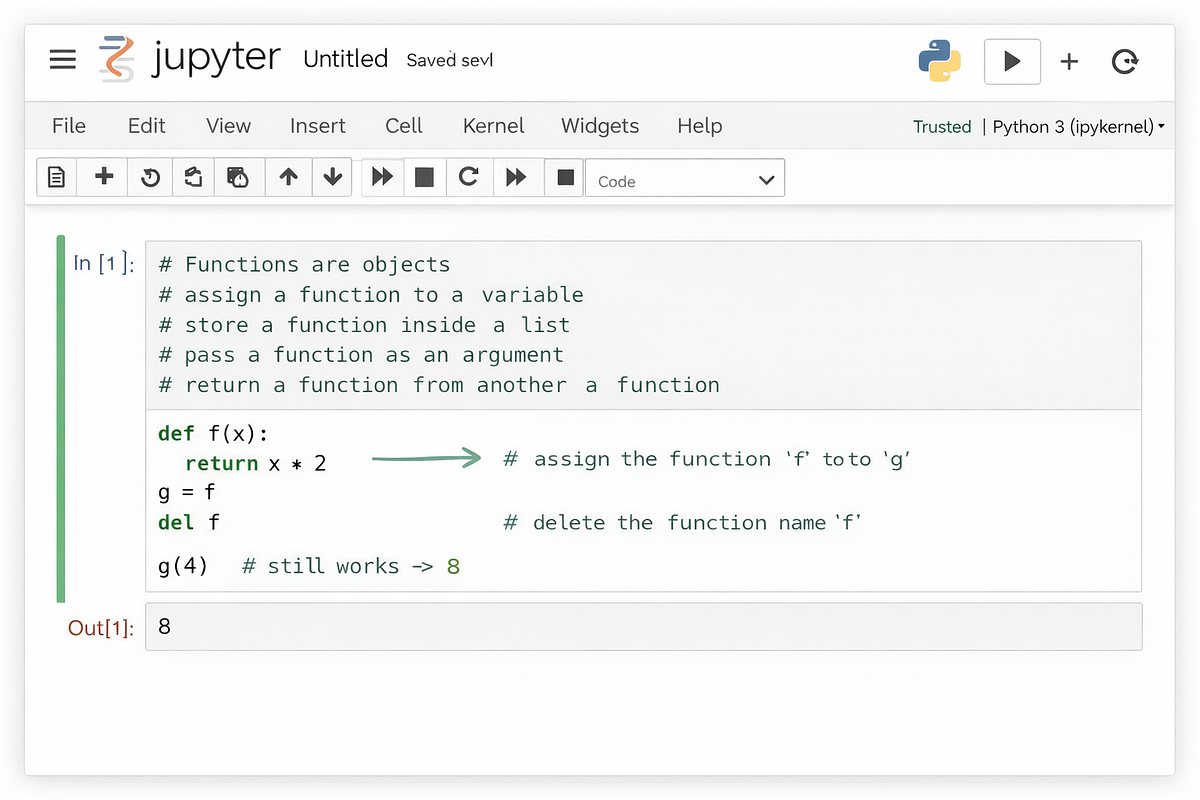This screenshot has height=800, width=1200.
Task: Click the comment '# store a function inside a list'
Action: click(364, 325)
